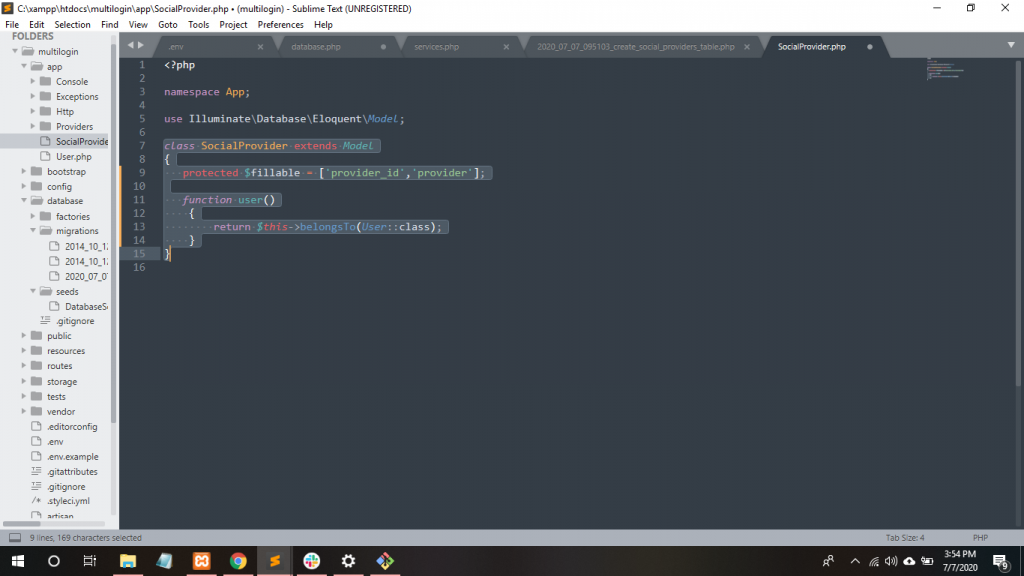Open Windows Settings gear in taskbar
1024x576 pixels.
click(349, 561)
